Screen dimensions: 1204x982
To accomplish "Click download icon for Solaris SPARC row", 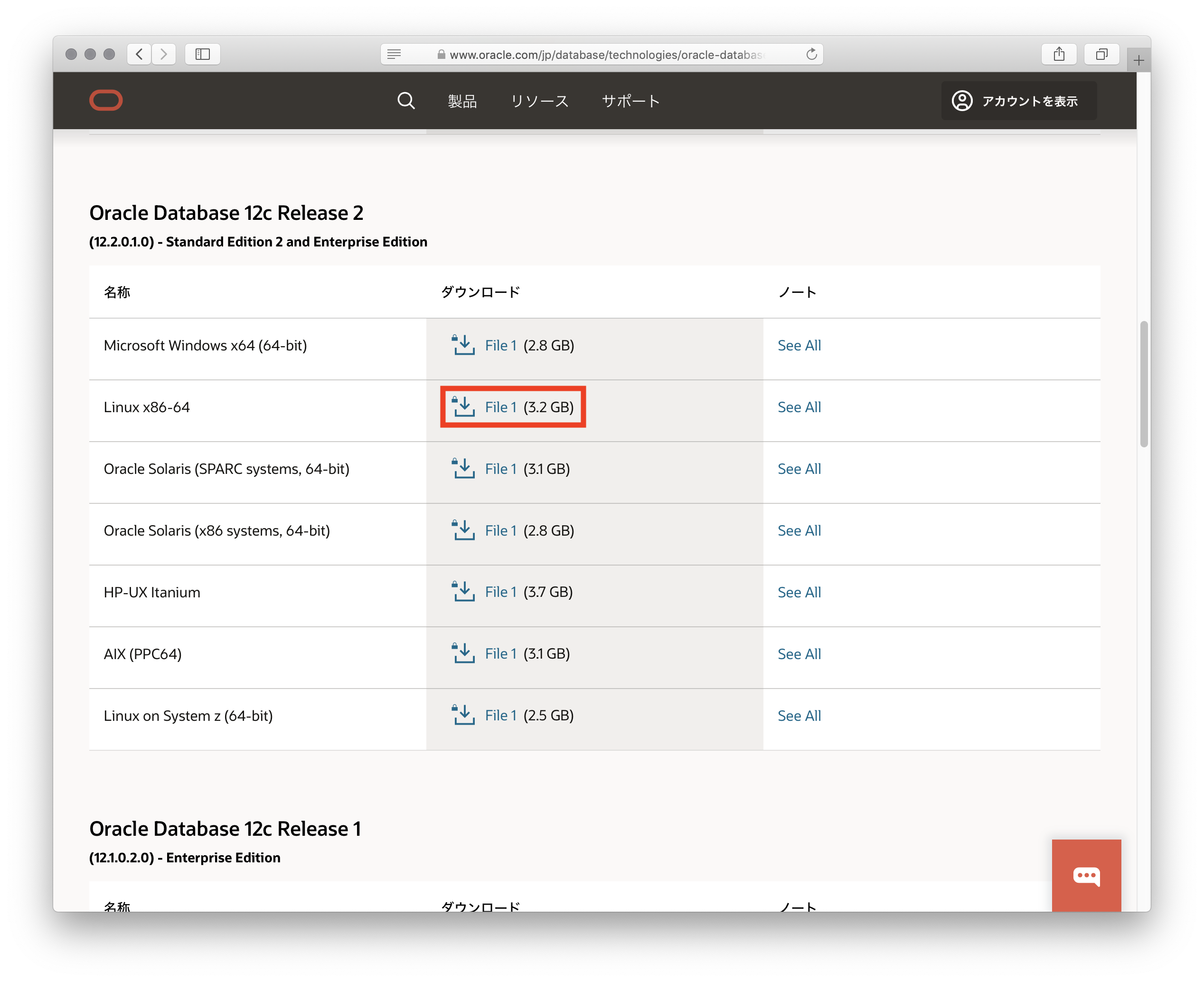I will (x=463, y=468).
